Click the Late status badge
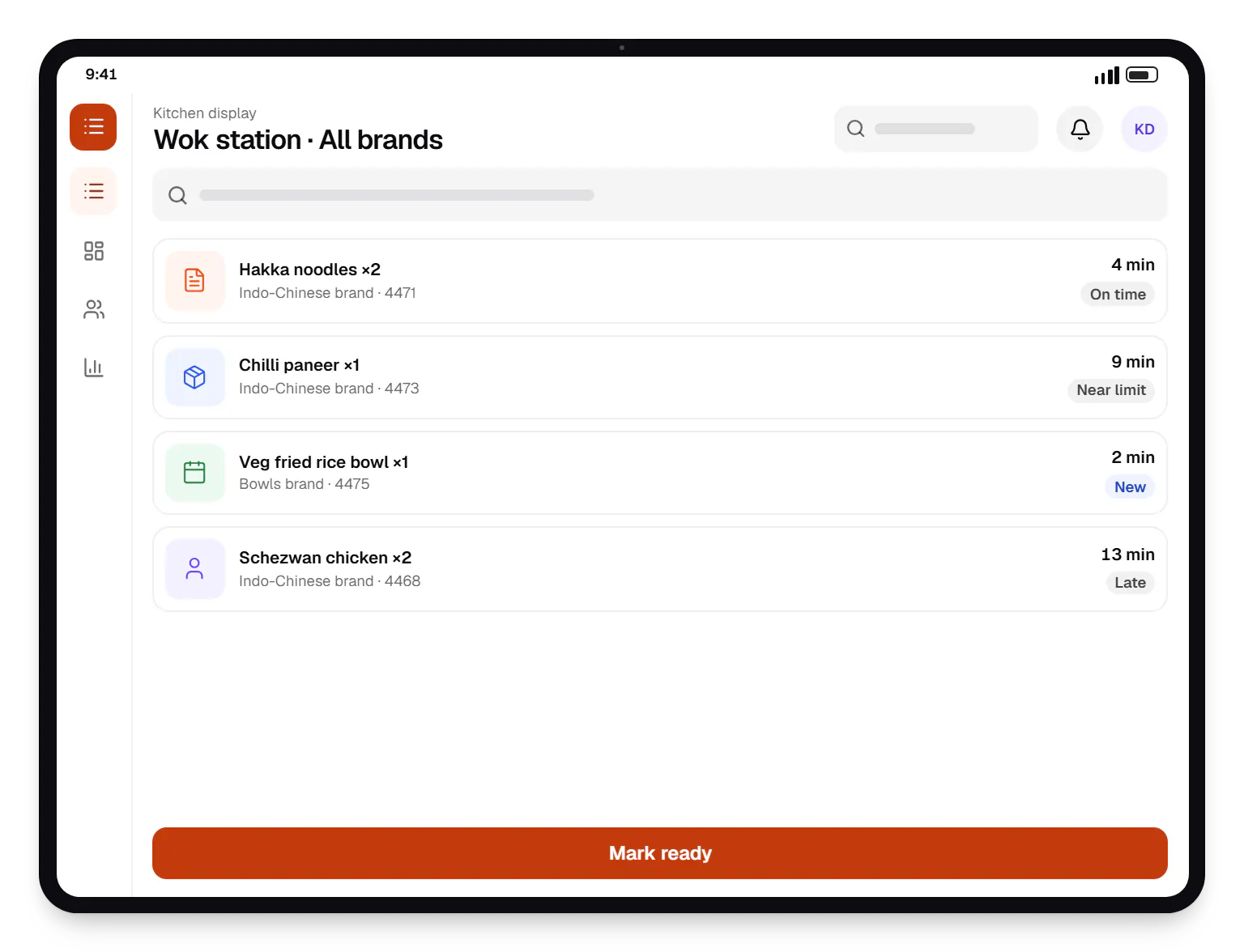 pos(1130,583)
